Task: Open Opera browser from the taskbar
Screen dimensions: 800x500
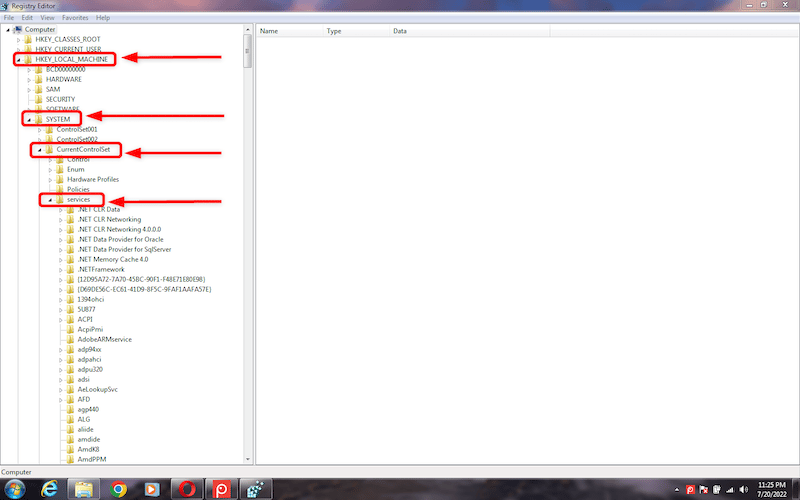Action: (187, 489)
